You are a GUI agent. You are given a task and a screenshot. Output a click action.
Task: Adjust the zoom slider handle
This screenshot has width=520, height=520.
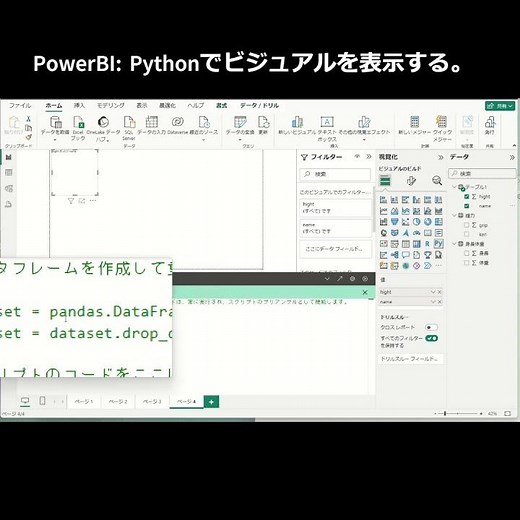click(x=445, y=413)
